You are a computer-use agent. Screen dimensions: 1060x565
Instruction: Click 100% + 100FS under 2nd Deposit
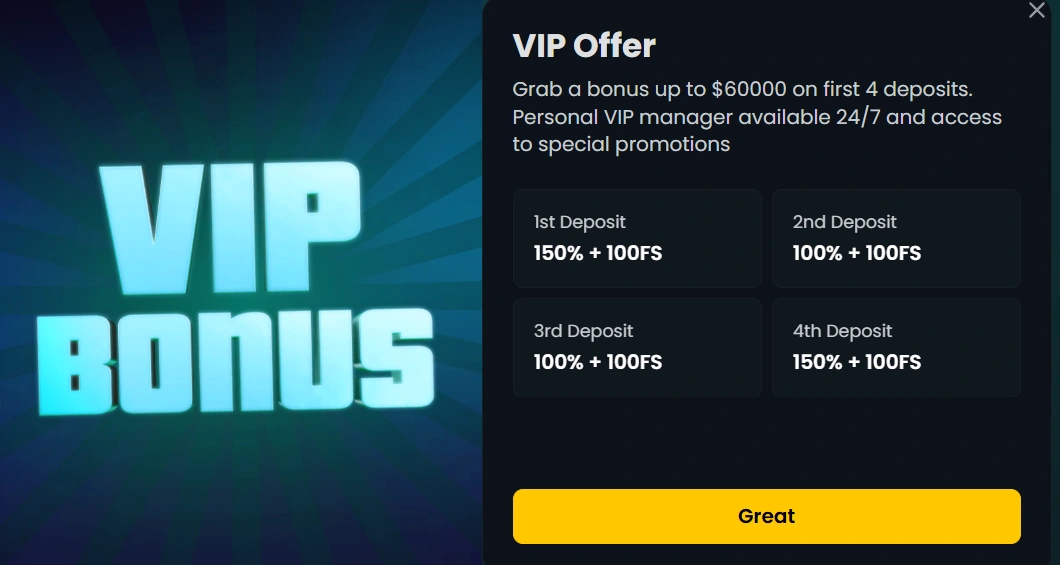(x=857, y=253)
